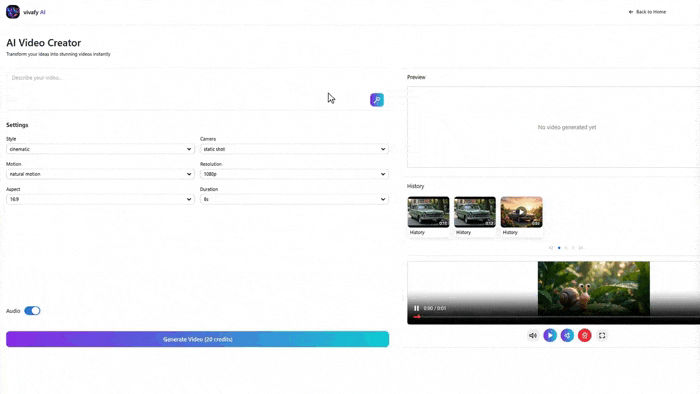Click the Generate Video (20 credits) button
The height and width of the screenshot is (394, 700).
pos(197,339)
